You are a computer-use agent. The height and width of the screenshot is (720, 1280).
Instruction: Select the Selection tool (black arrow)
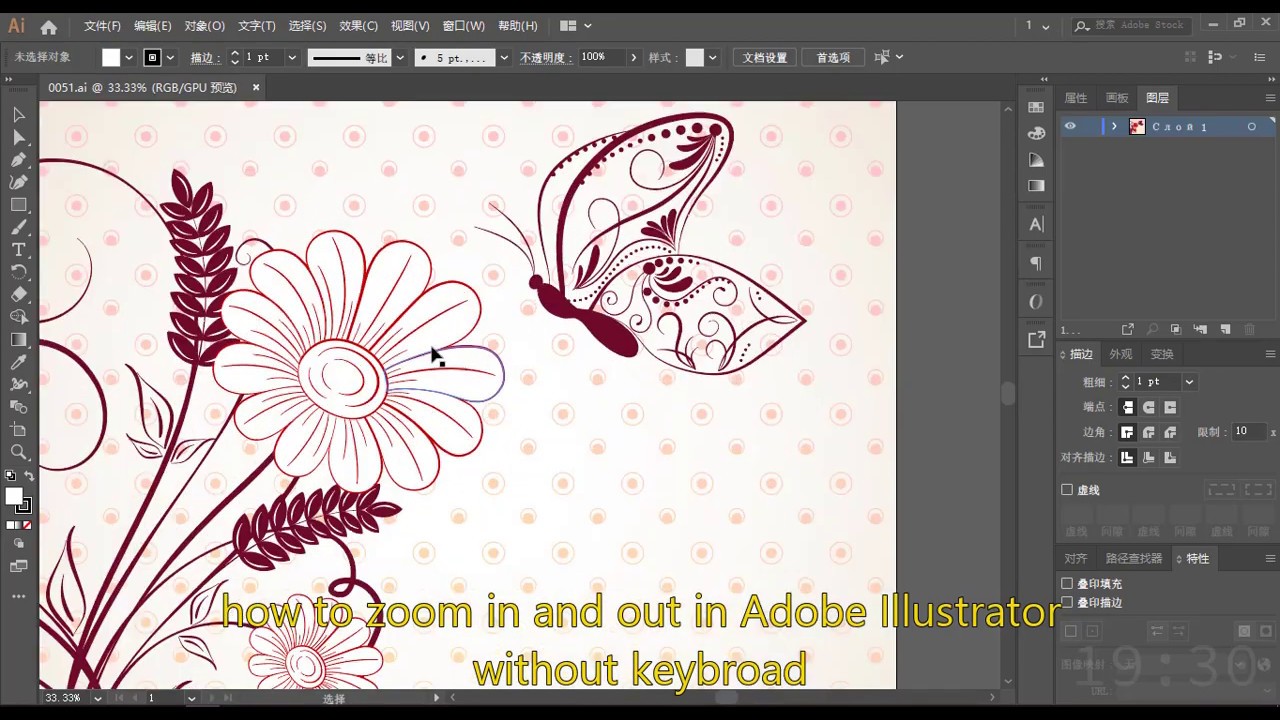click(x=19, y=115)
